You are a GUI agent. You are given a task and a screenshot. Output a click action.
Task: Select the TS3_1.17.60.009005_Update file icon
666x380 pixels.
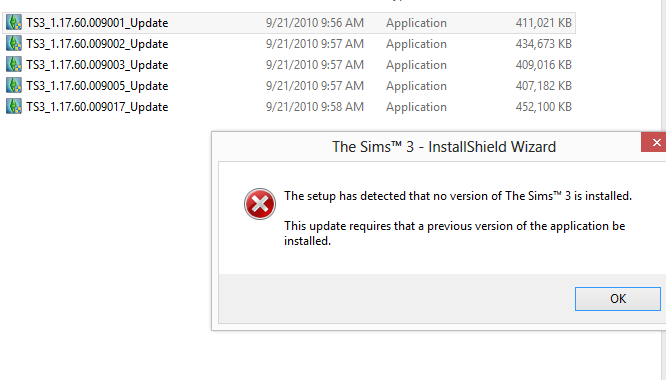(14, 85)
